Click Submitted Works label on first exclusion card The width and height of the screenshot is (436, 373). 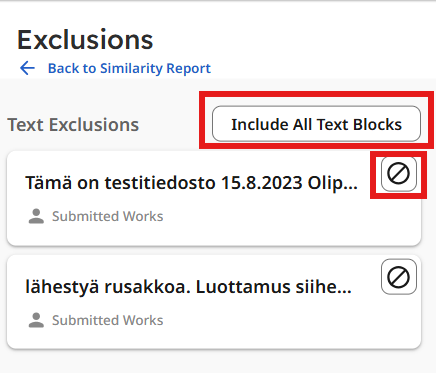108,216
